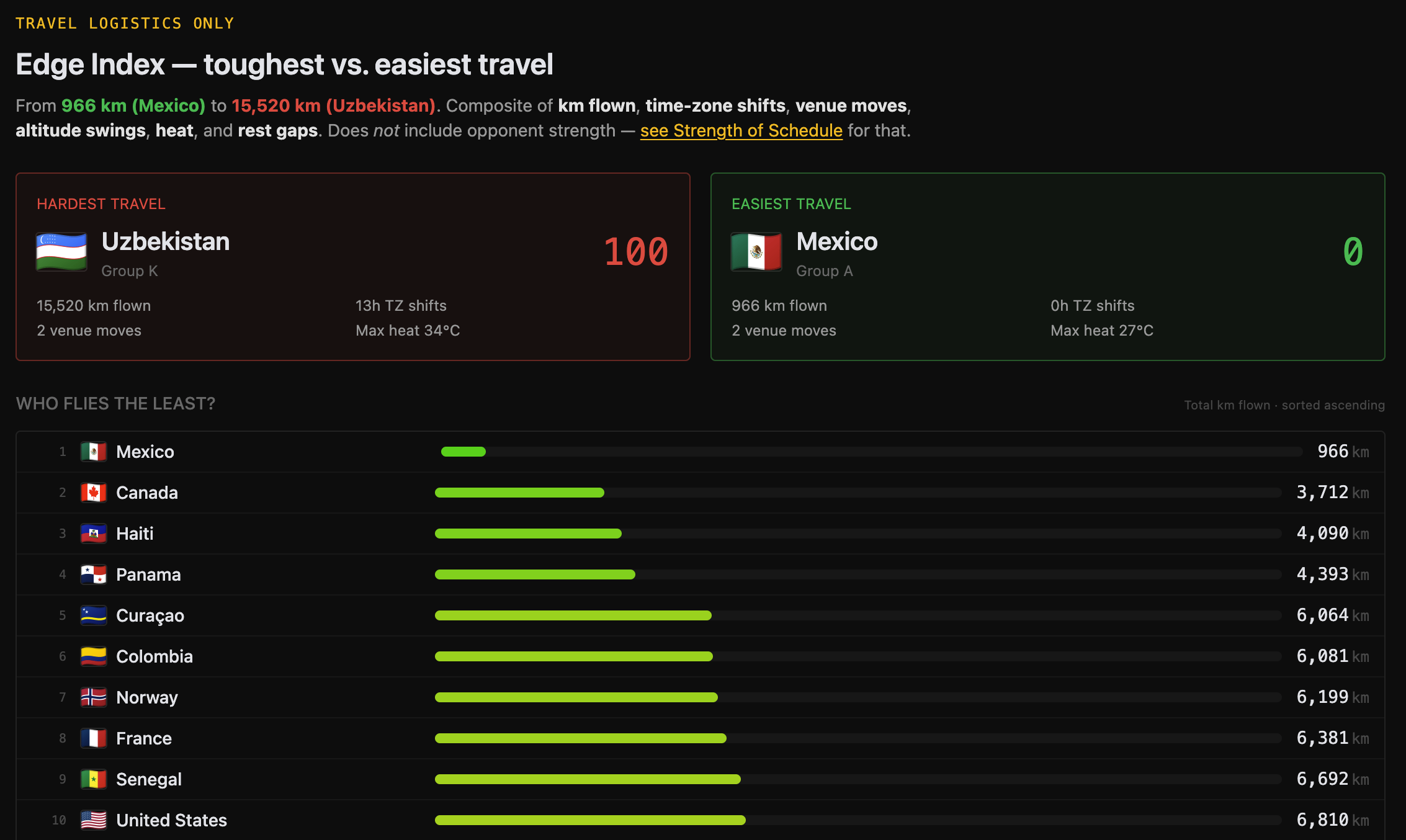Viewport: 1406px width, 840px height.
Task: Click the Curaçao 6,064 km progress bar
Action: coord(858,615)
